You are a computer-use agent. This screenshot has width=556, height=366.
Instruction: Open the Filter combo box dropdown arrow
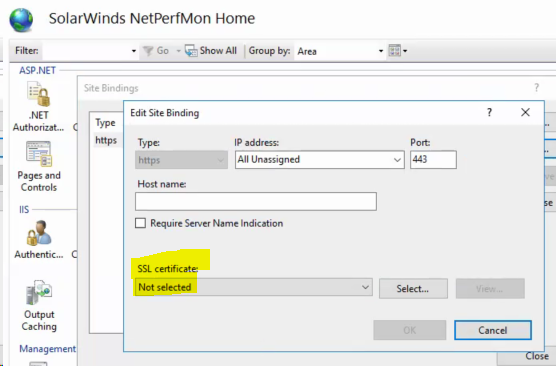tap(134, 51)
